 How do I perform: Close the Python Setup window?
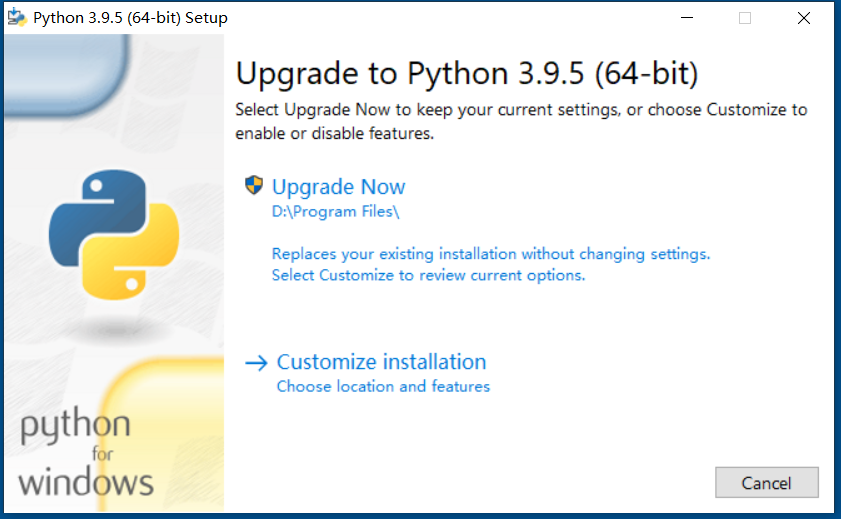[x=803, y=18]
